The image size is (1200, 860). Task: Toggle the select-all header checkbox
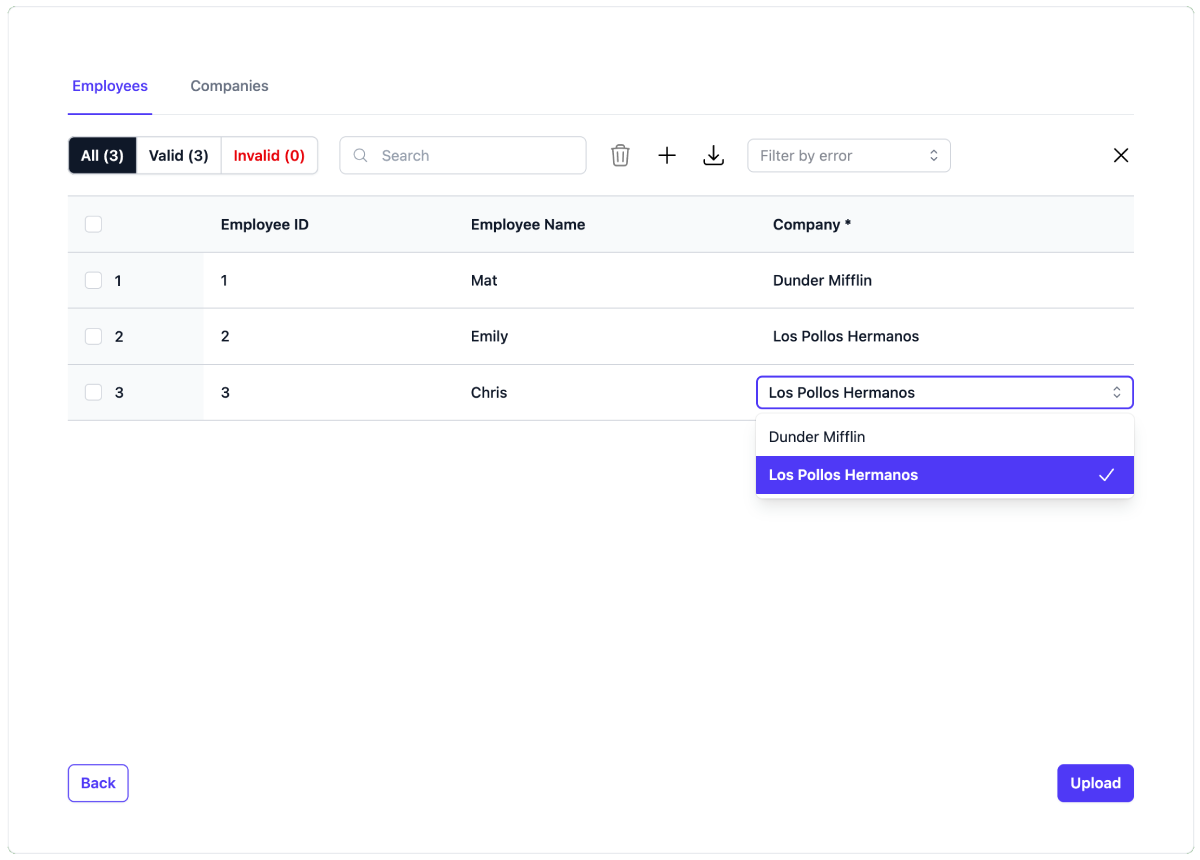[93, 224]
